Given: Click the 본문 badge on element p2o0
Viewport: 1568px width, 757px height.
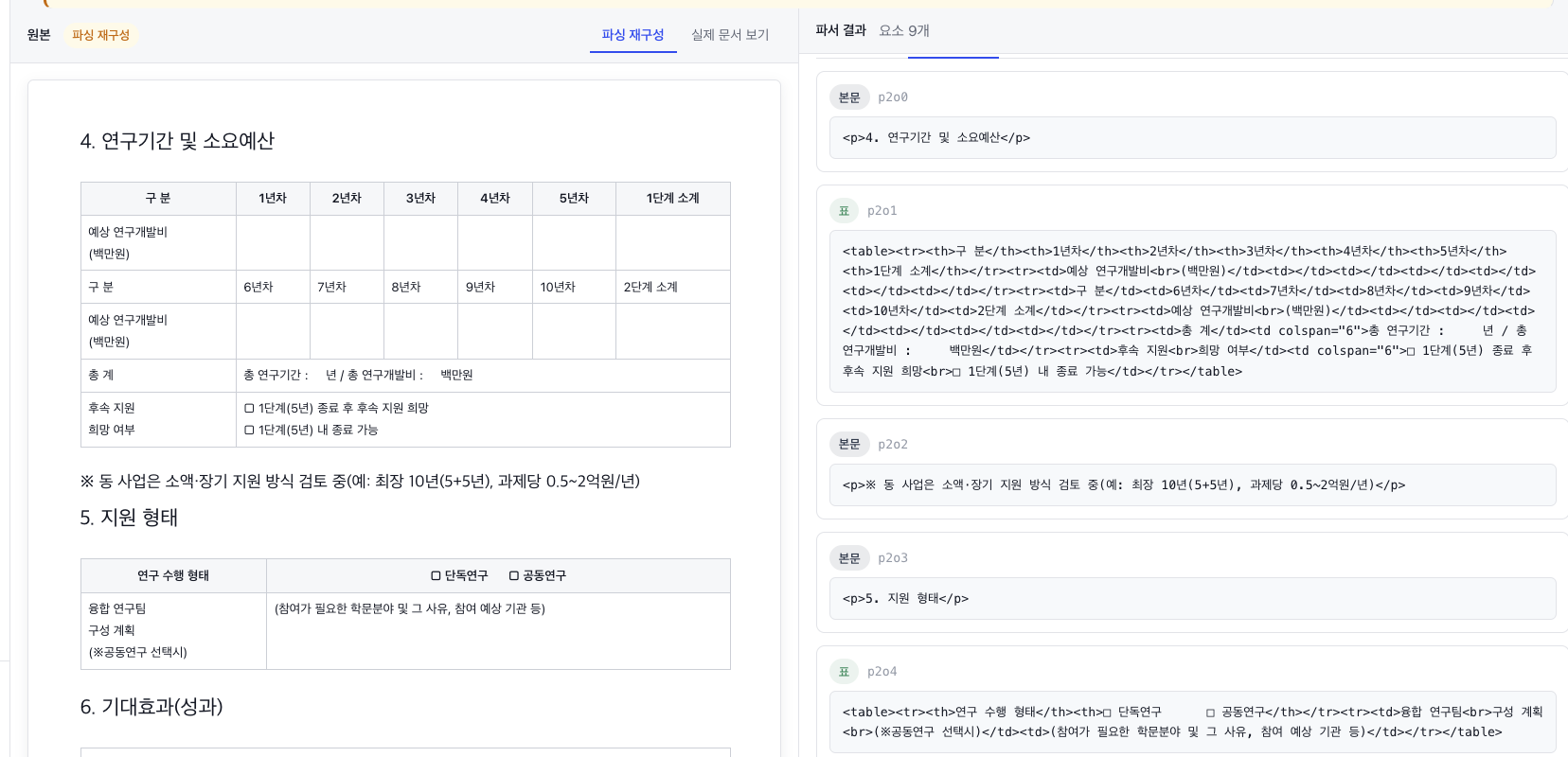Looking at the screenshot, I should click(x=849, y=97).
